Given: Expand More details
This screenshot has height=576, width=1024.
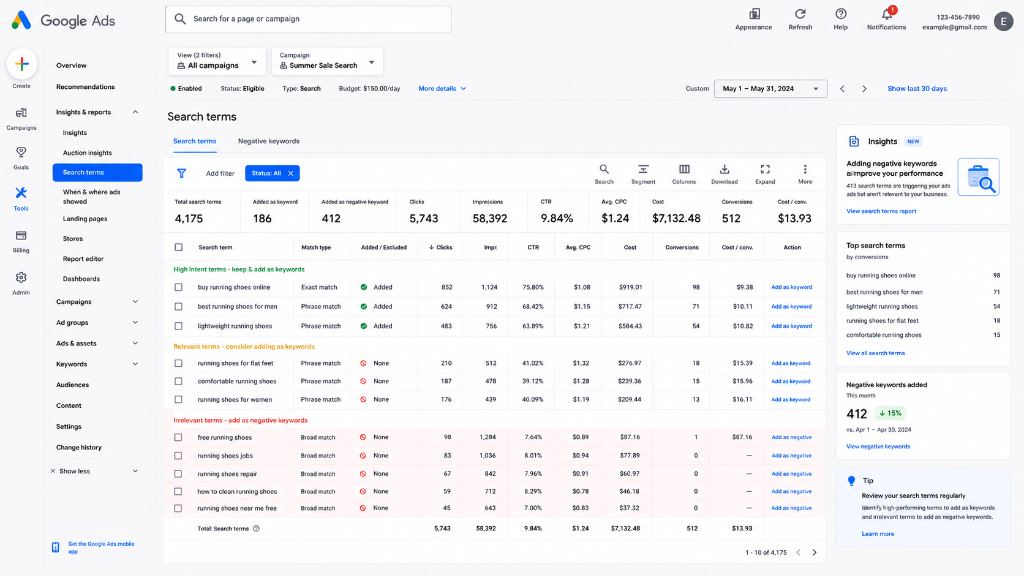Looking at the screenshot, I should coord(442,89).
